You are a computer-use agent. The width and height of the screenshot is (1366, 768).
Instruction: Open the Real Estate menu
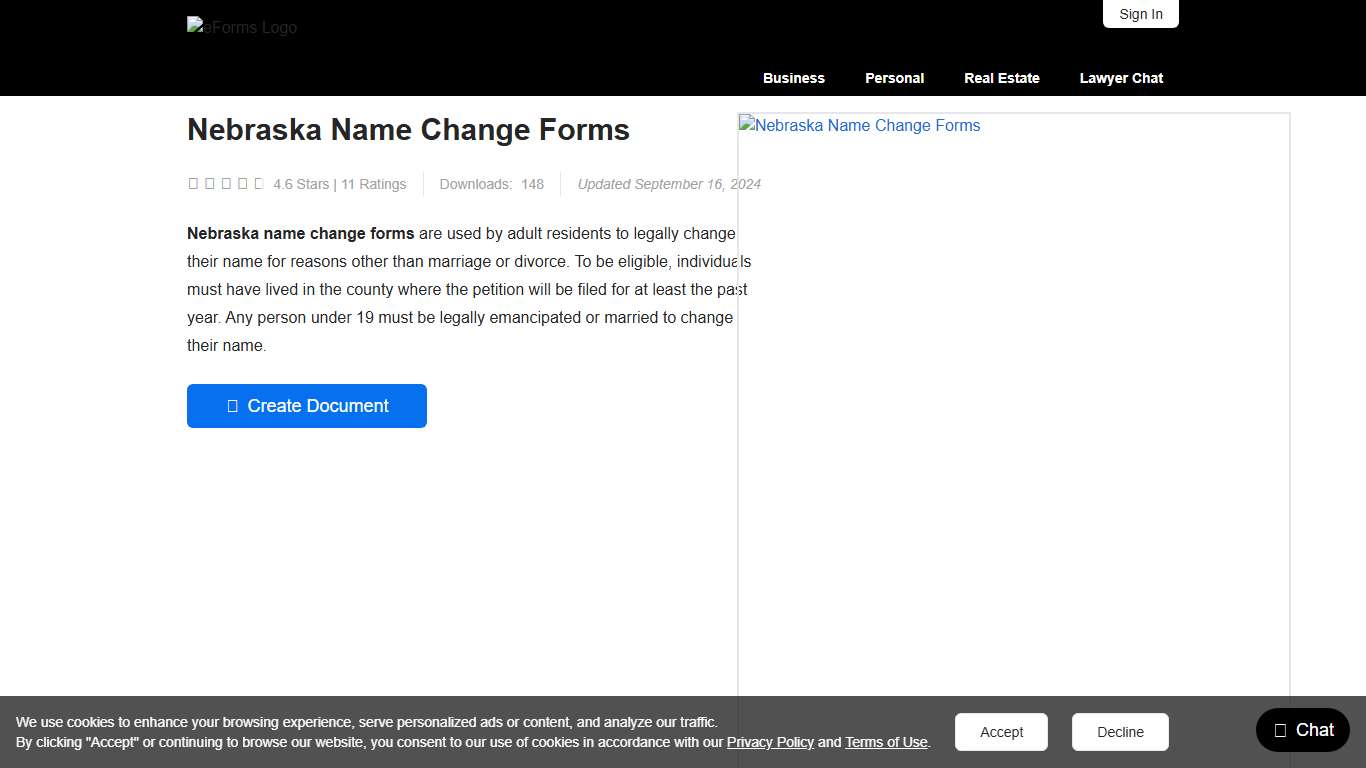tap(1001, 78)
